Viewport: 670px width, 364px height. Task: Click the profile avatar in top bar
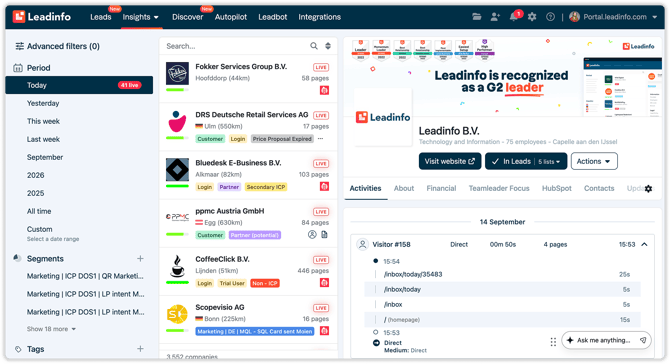574,17
